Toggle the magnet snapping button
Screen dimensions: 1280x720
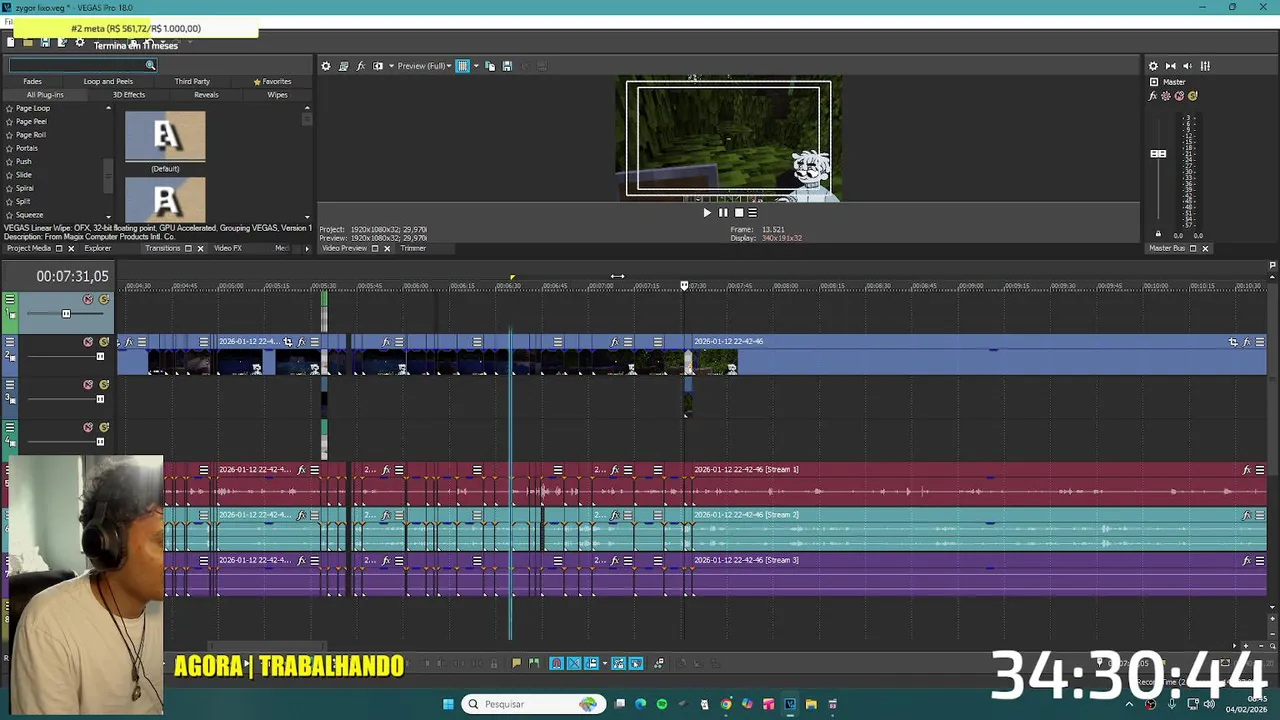click(x=557, y=663)
